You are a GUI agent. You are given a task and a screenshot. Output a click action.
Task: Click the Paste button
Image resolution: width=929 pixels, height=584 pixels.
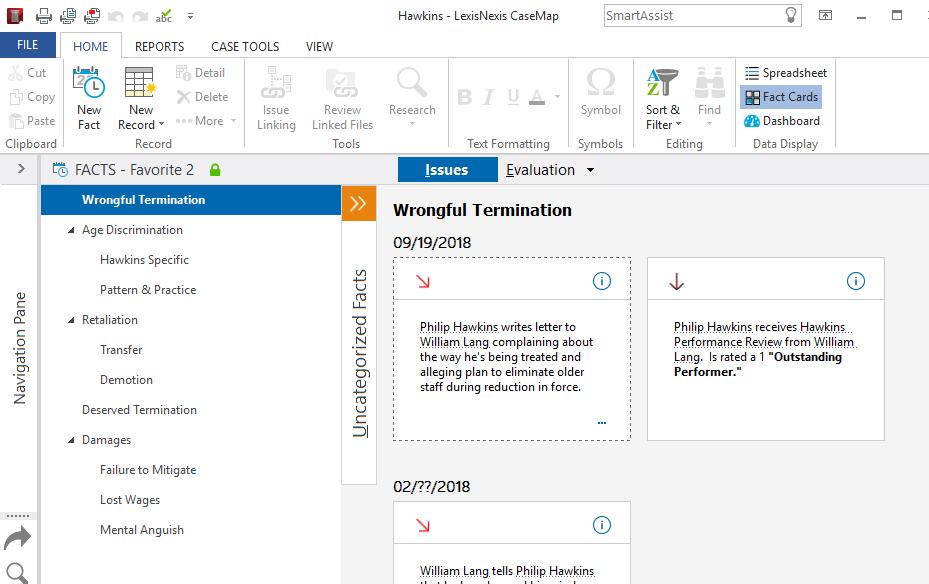(x=33, y=121)
